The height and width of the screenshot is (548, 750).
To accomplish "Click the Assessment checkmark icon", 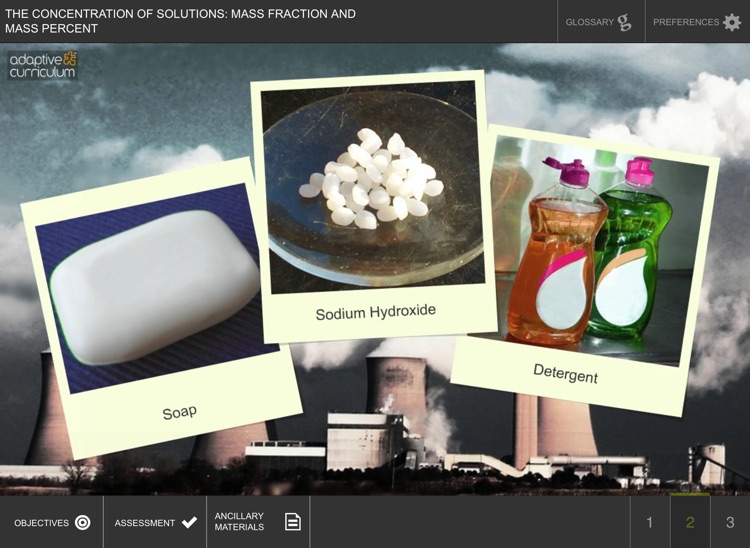I will 189,522.
